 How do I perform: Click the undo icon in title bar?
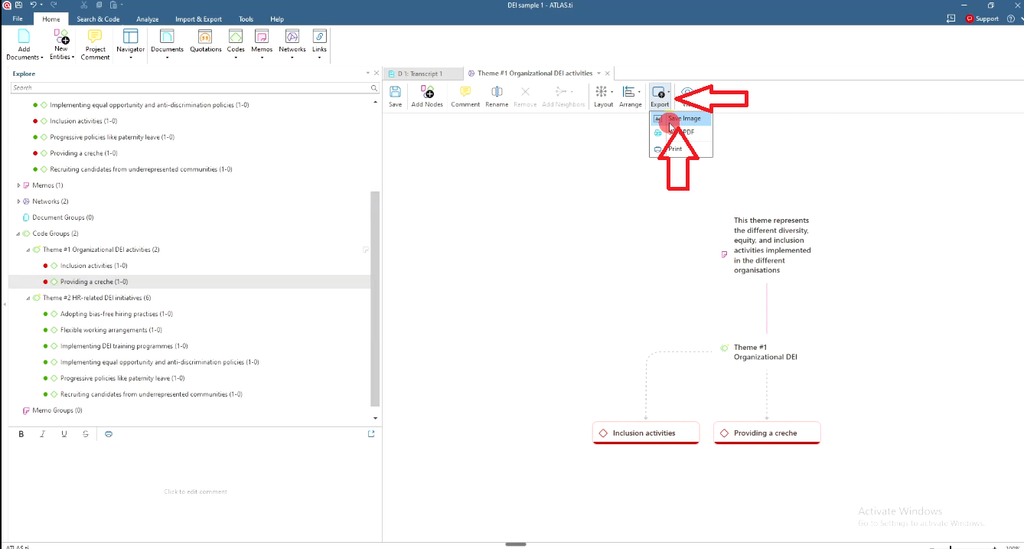click(x=33, y=5)
